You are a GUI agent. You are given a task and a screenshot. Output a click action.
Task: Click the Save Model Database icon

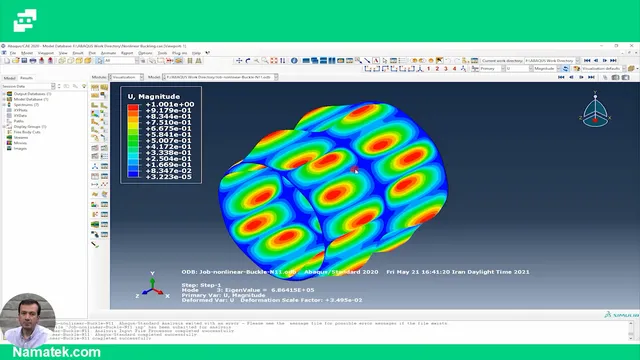(24, 60)
